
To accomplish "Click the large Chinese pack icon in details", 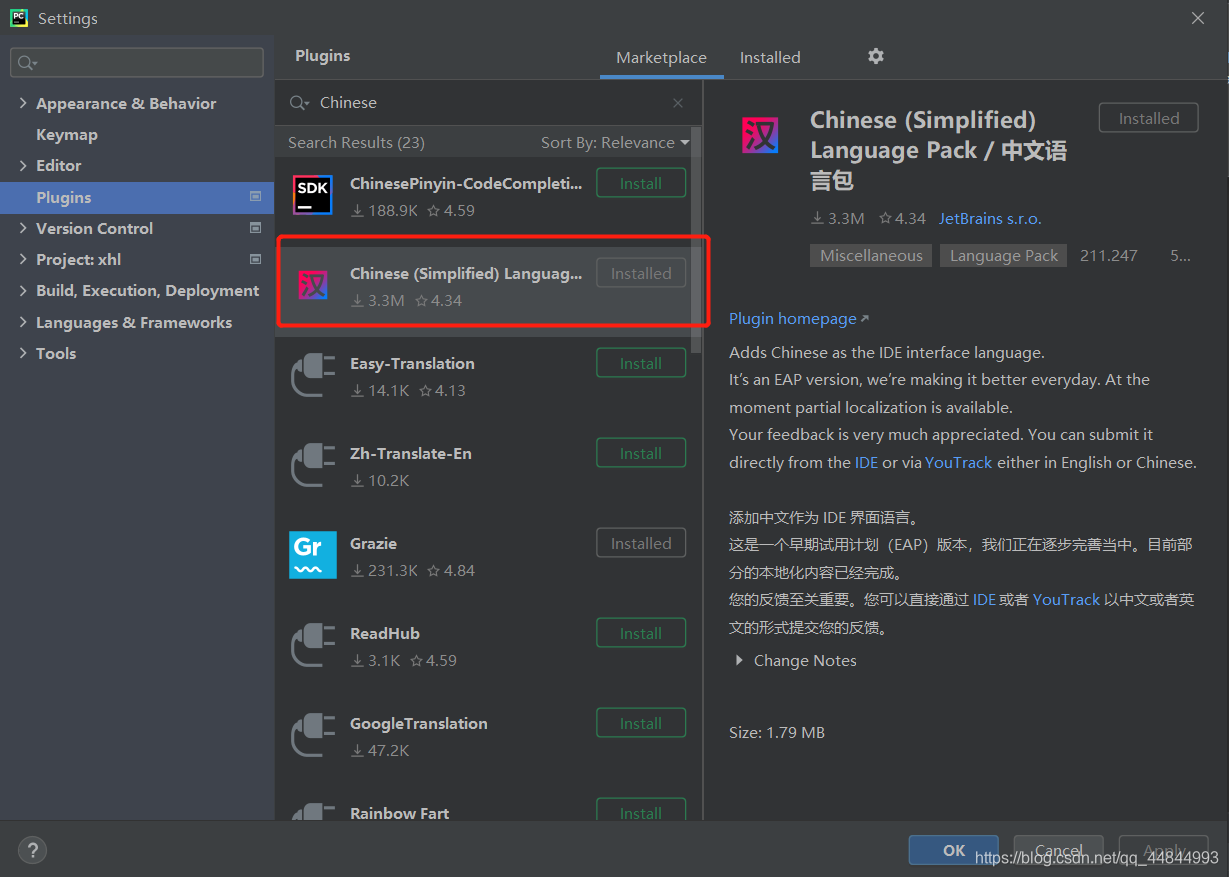I will pos(760,135).
